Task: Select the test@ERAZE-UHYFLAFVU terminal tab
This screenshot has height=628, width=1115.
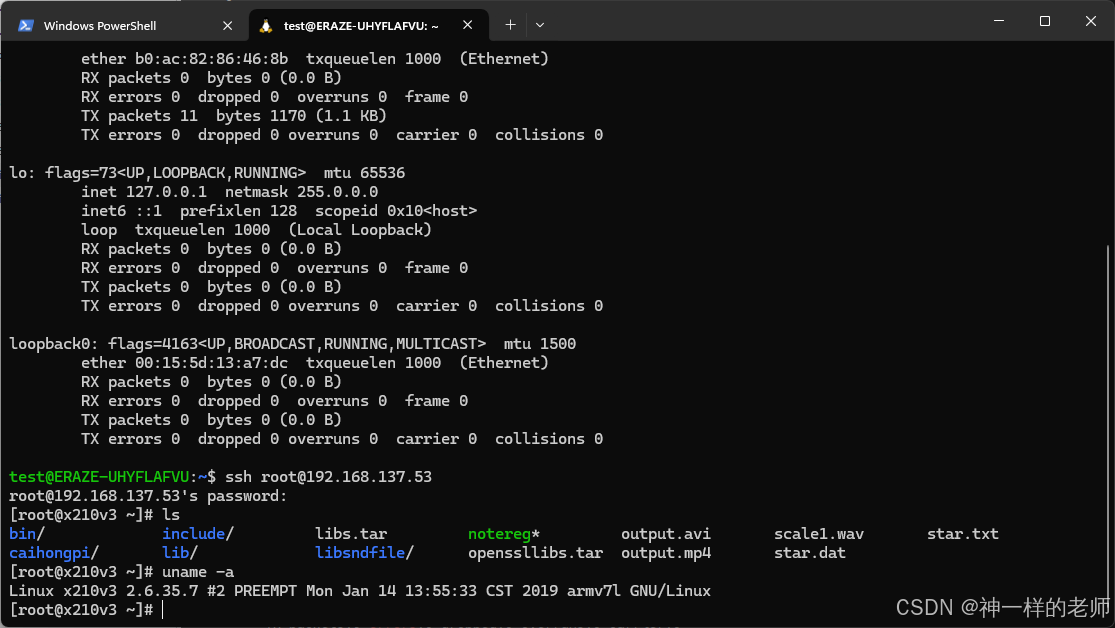Action: click(x=368, y=26)
